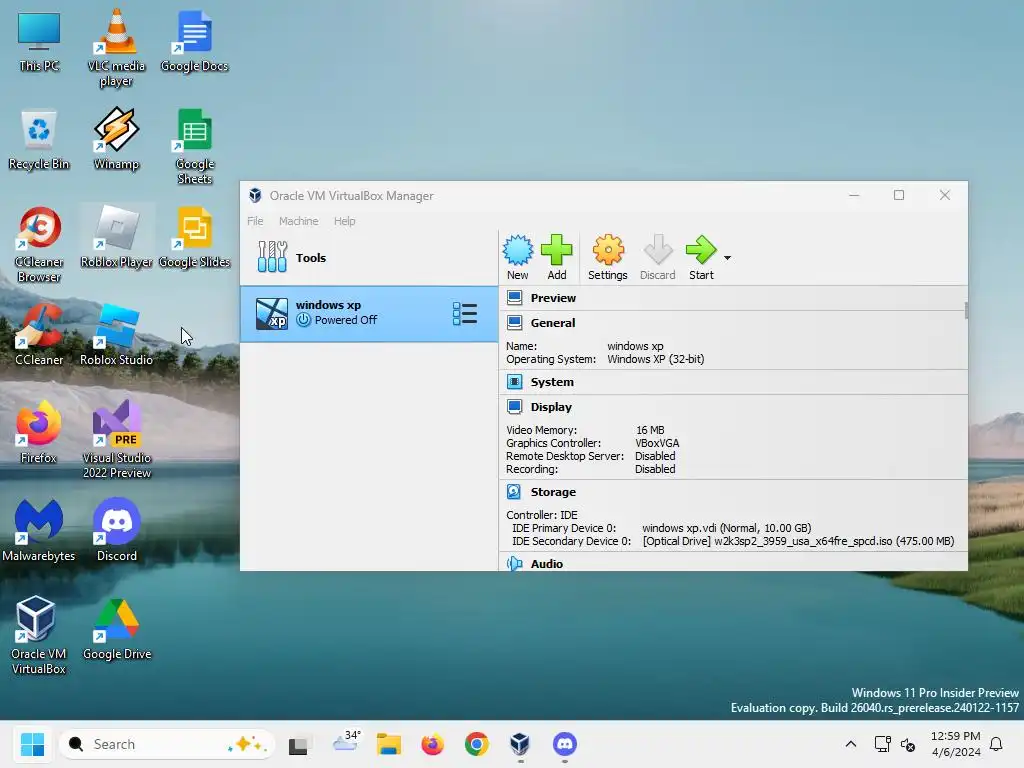Open the File menu

tap(255, 221)
